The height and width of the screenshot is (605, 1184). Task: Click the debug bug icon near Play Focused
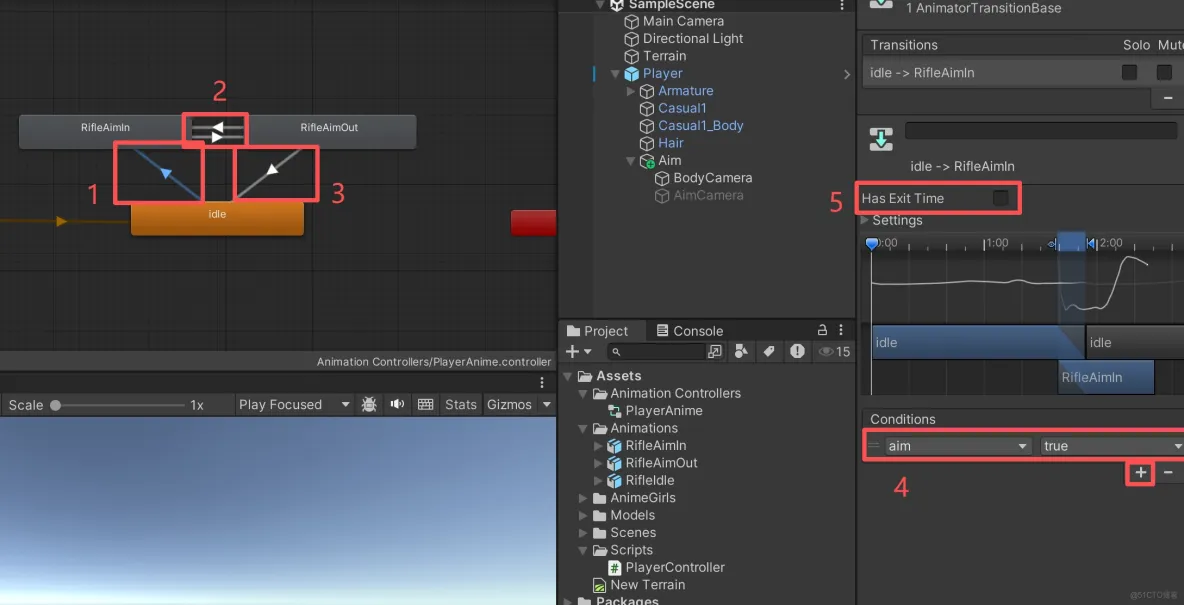coord(368,404)
